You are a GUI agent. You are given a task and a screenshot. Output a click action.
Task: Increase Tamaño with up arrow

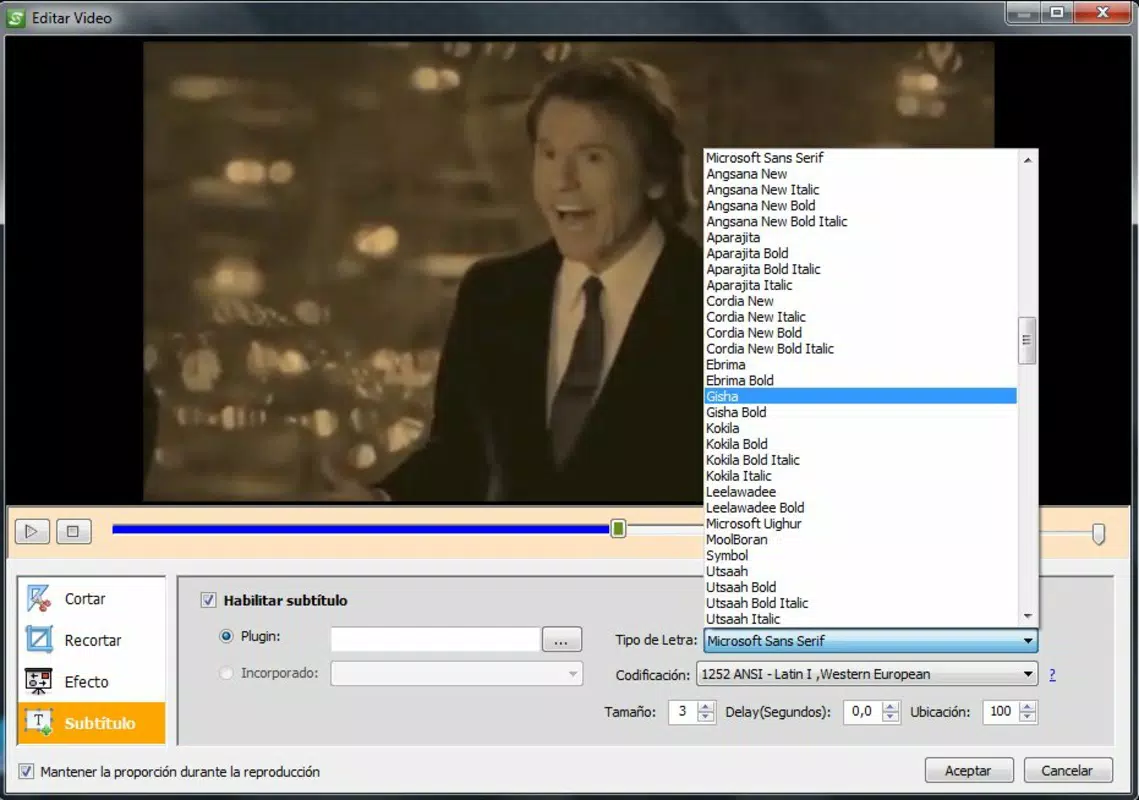point(705,706)
